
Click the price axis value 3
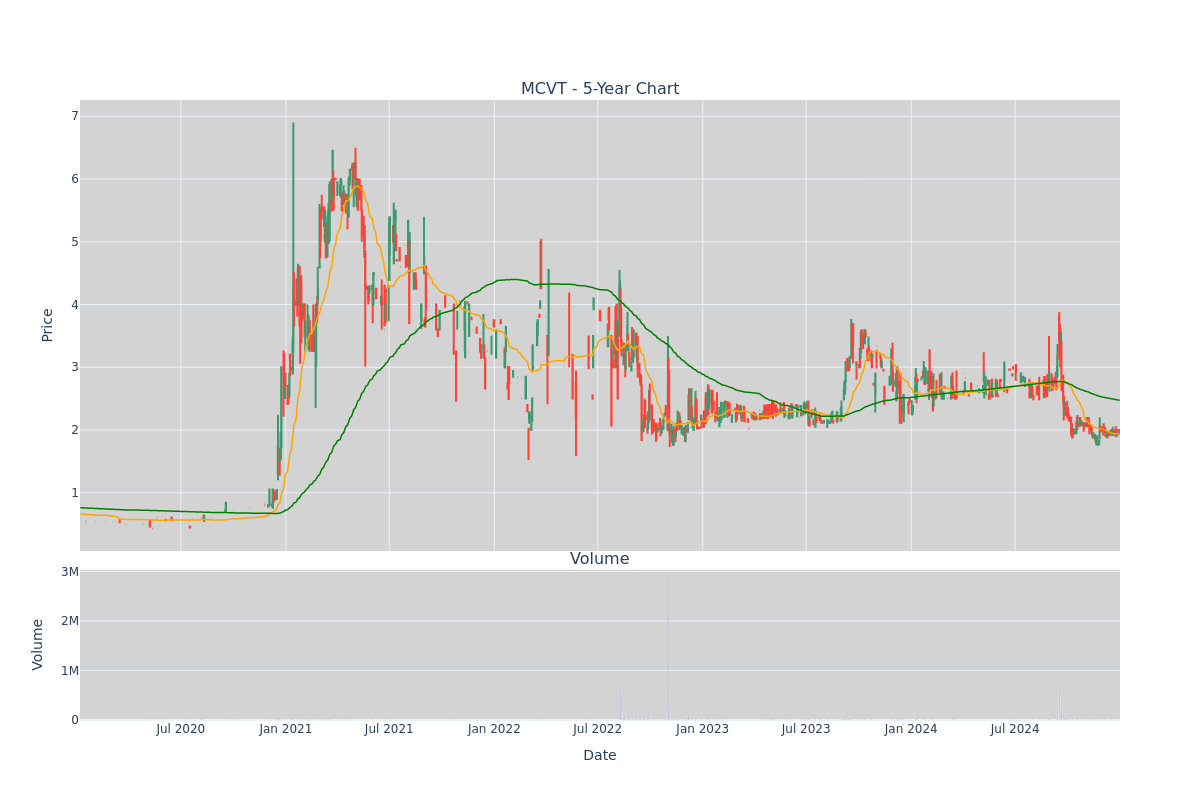pyautogui.click(x=74, y=367)
